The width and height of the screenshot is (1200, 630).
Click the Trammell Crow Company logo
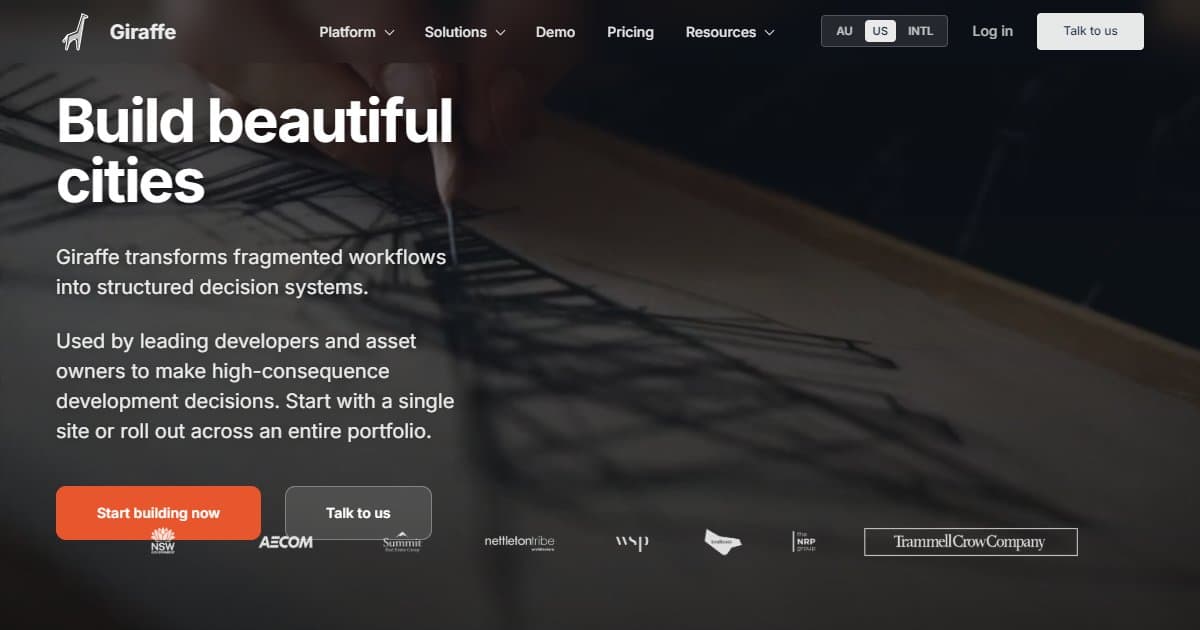coord(970,542)
